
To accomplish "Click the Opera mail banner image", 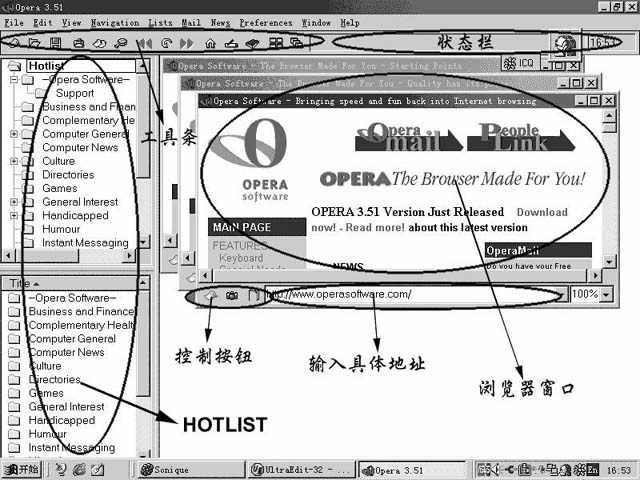I will (409, 137).
